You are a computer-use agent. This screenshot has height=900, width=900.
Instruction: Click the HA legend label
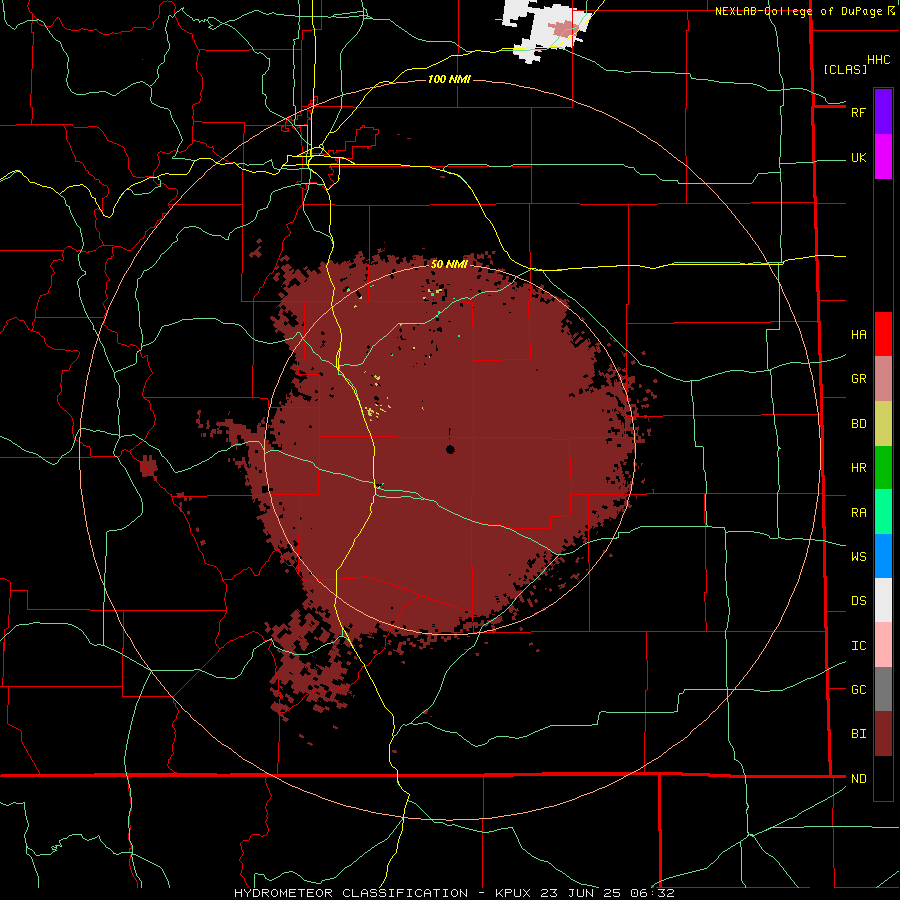858,335
